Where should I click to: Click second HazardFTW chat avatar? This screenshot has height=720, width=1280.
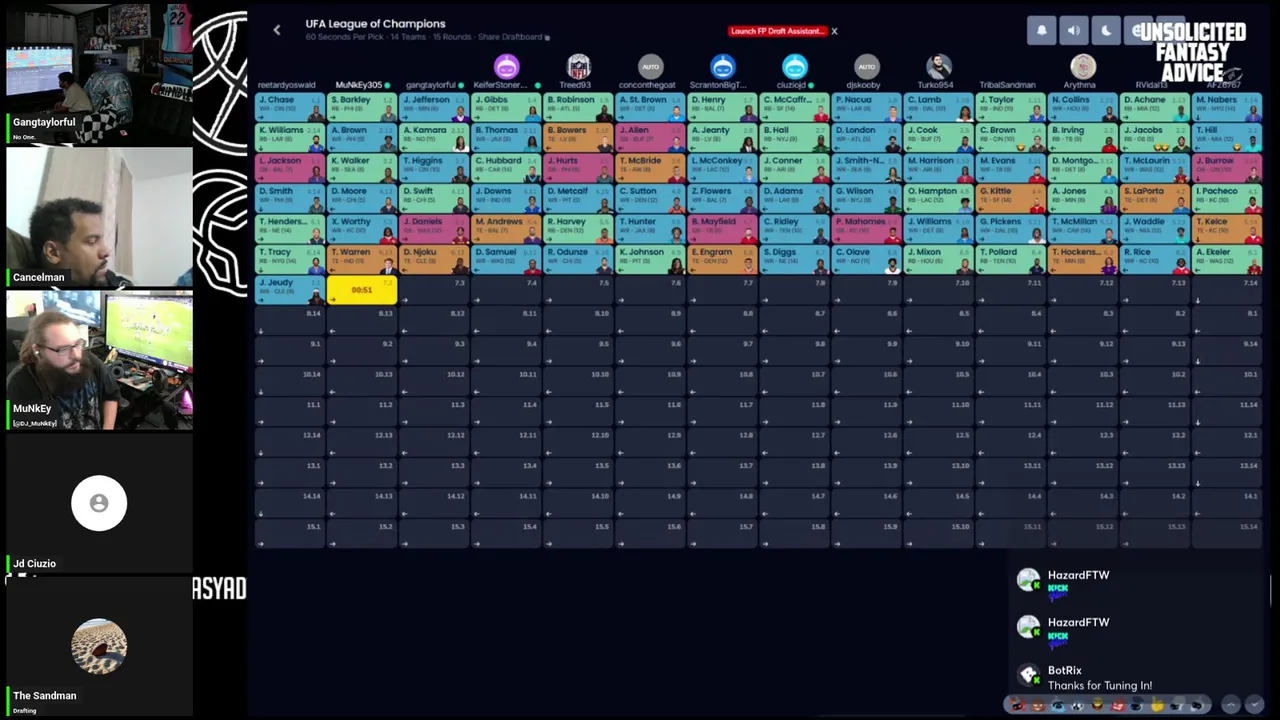1028,627
